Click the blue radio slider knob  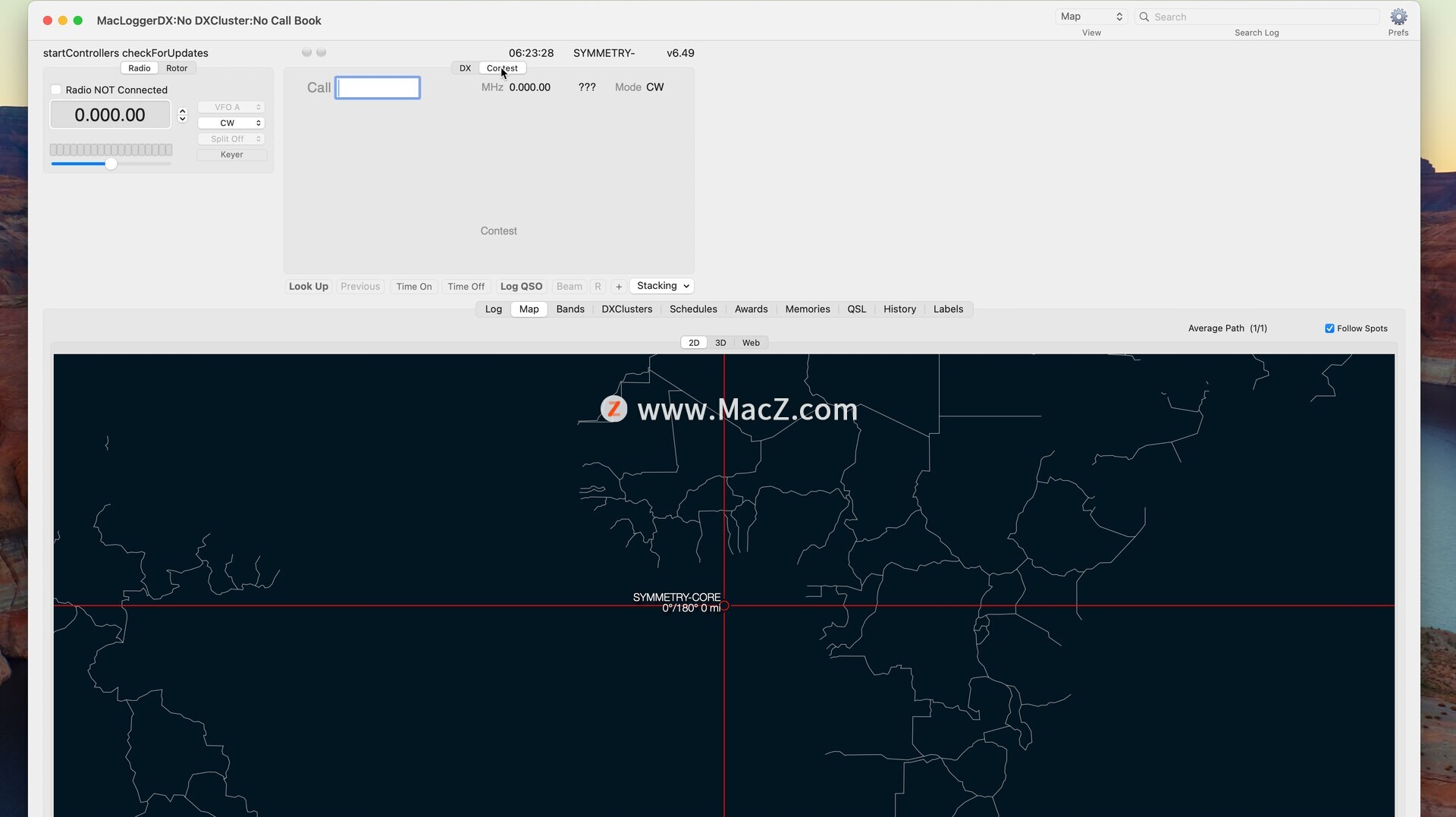tap(111, 164)
